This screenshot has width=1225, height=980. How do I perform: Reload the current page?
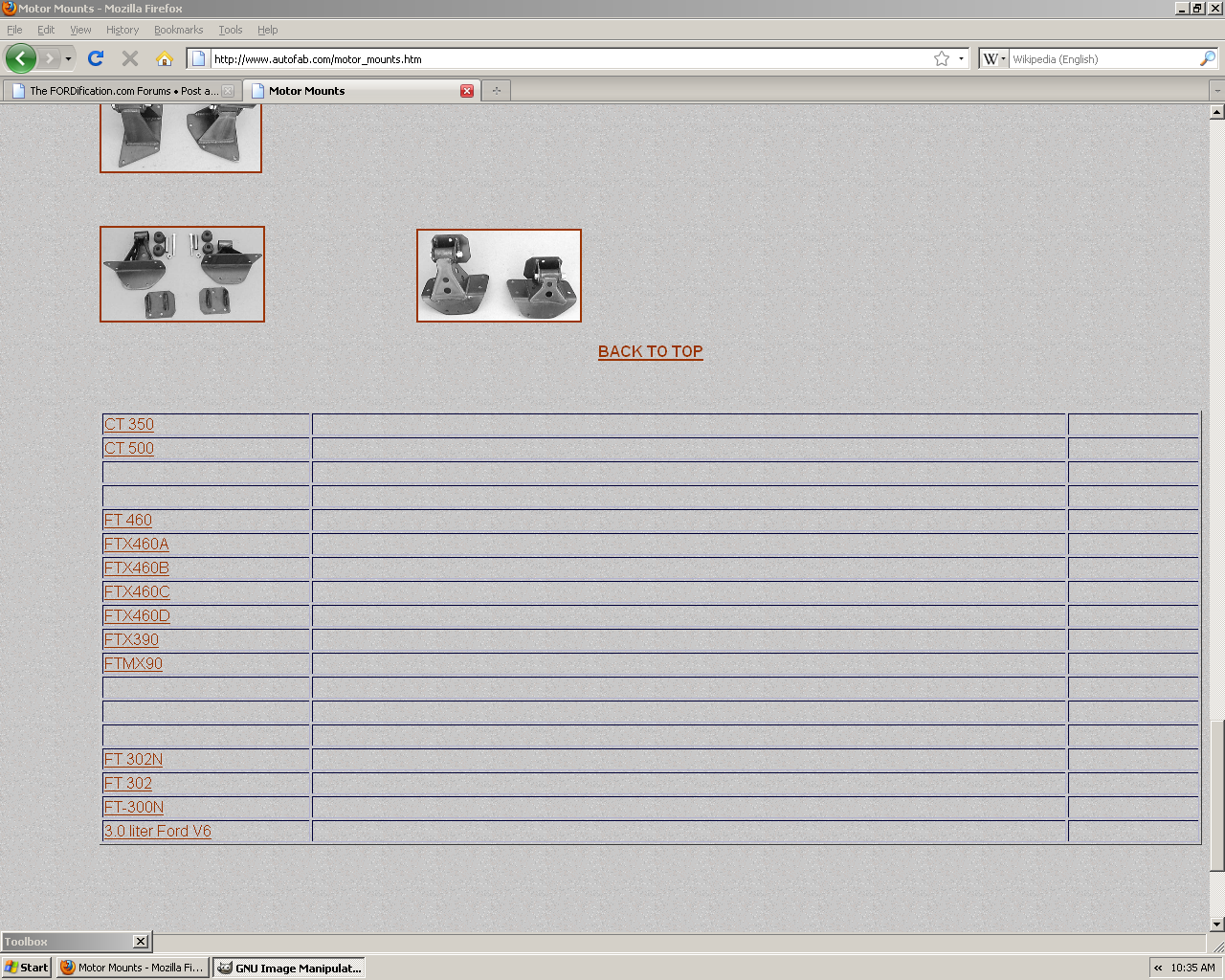[x=96, y=58]
